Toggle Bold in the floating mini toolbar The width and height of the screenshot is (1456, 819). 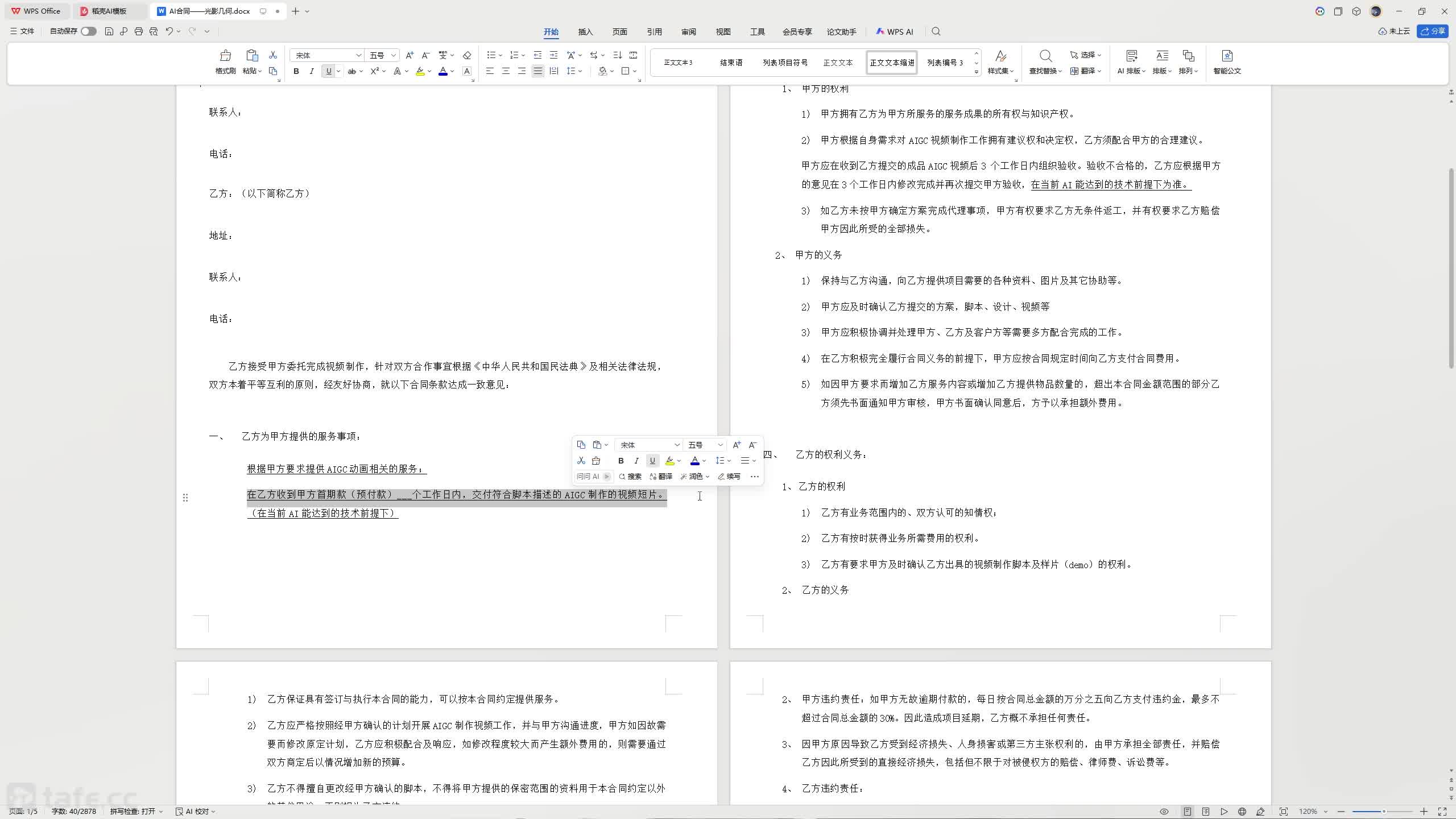(621, 461)
